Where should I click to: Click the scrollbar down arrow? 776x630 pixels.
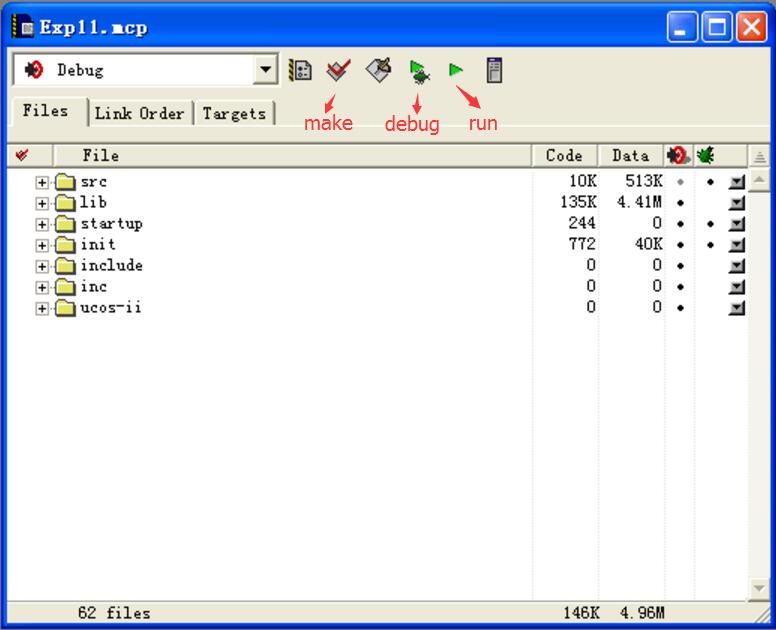click(760, 588)
